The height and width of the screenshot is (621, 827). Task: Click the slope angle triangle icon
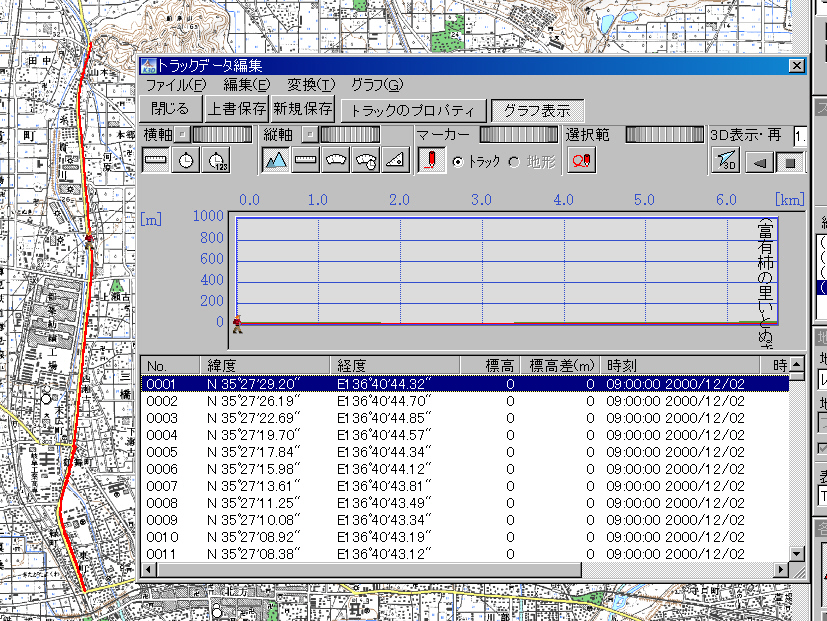[396, 160]
